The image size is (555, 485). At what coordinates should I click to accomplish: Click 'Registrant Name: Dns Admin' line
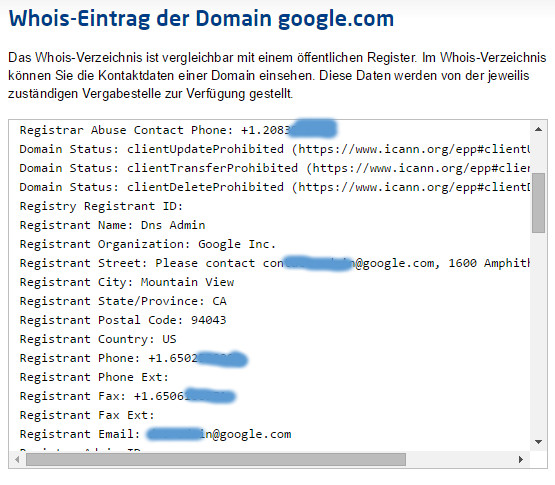[x=113, y=225]
